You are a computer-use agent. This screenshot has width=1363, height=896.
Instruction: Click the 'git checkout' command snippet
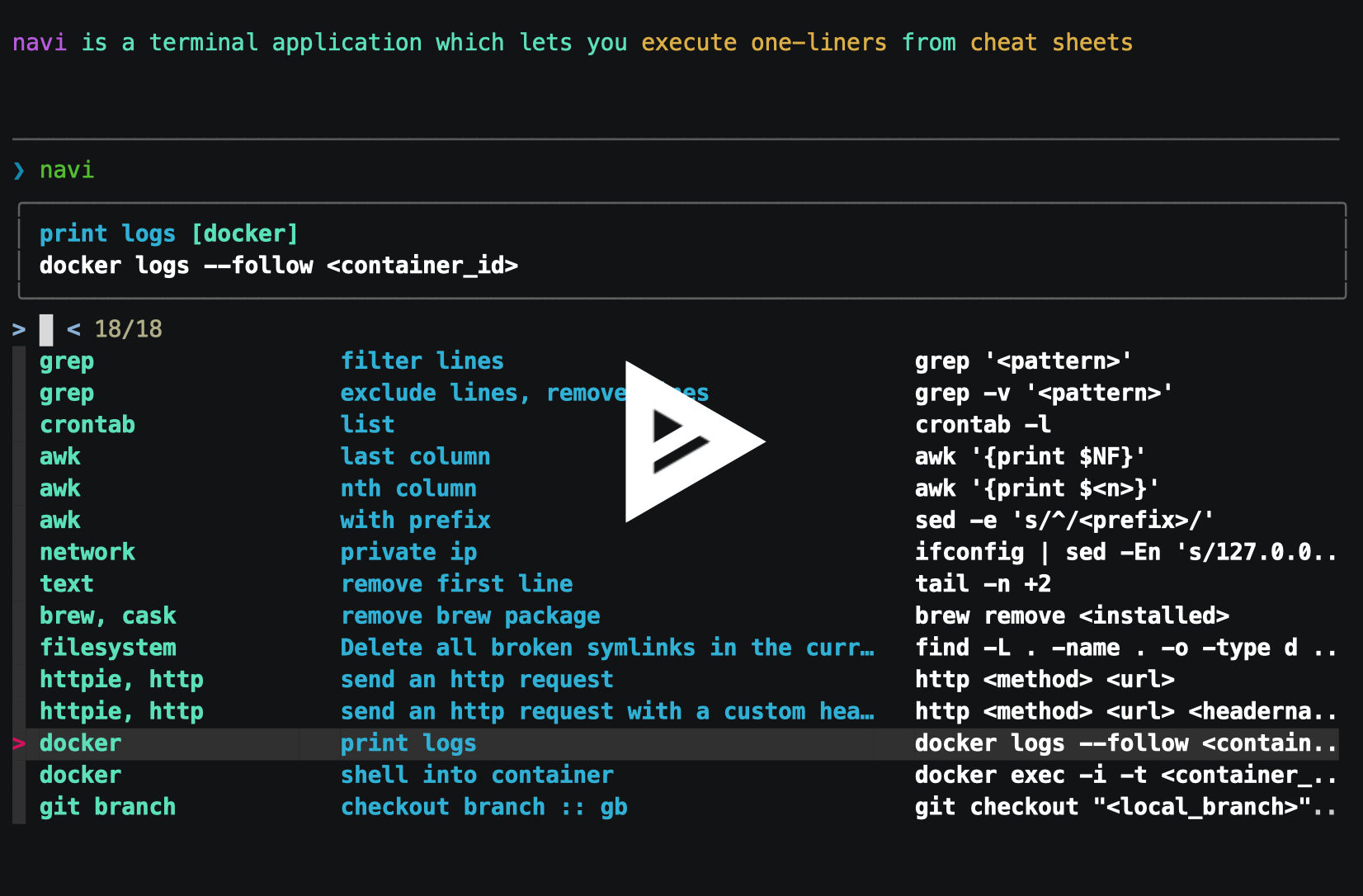1125,807
